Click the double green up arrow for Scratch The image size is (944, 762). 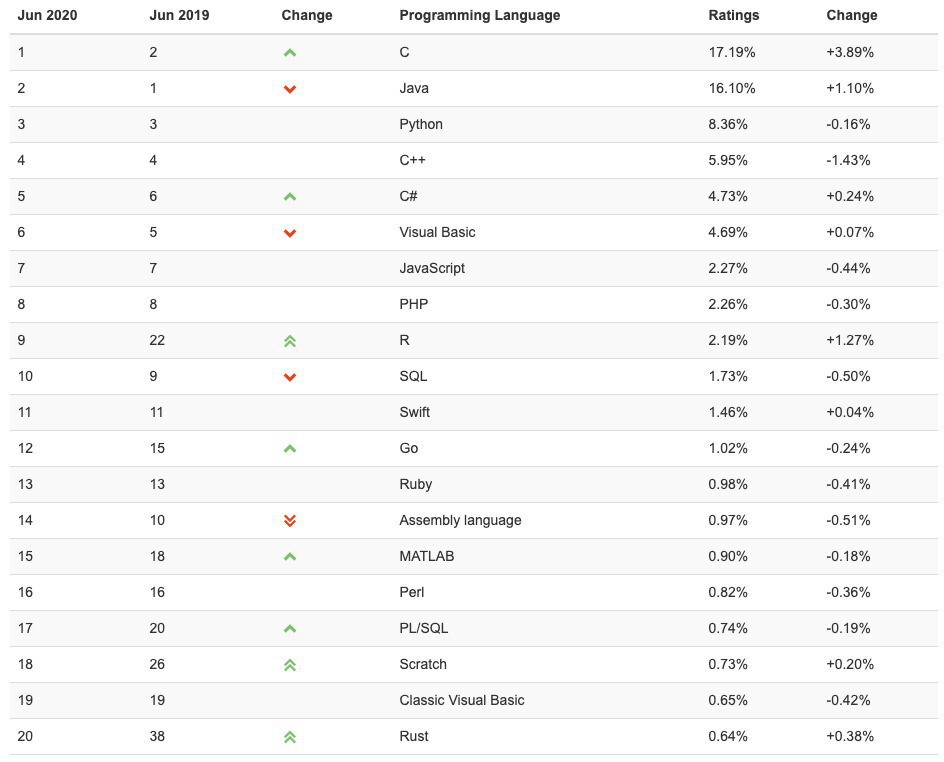point(290,665)
